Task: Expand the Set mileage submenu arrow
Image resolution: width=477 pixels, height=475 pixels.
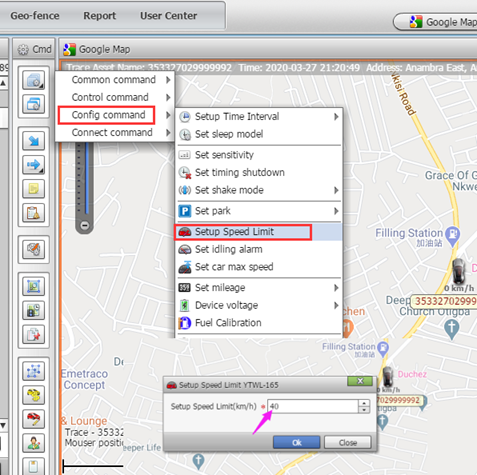Action: pyautogui.click(x=336, y=288)
